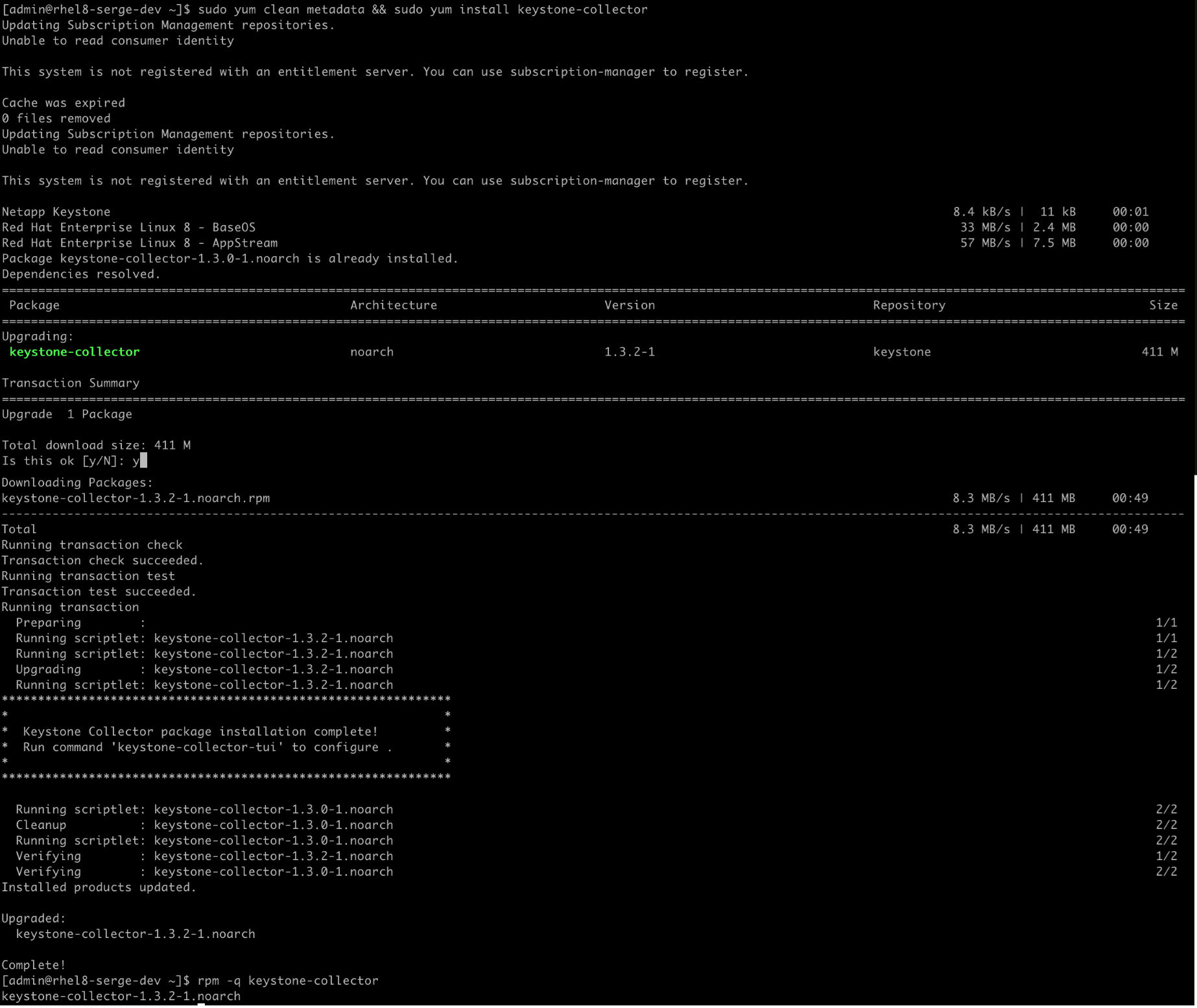1197x1008 pixels.
Task: Click 'Red Hat Enterprise Linux 8 - BaseOS'
Action: tap(129, 228)
